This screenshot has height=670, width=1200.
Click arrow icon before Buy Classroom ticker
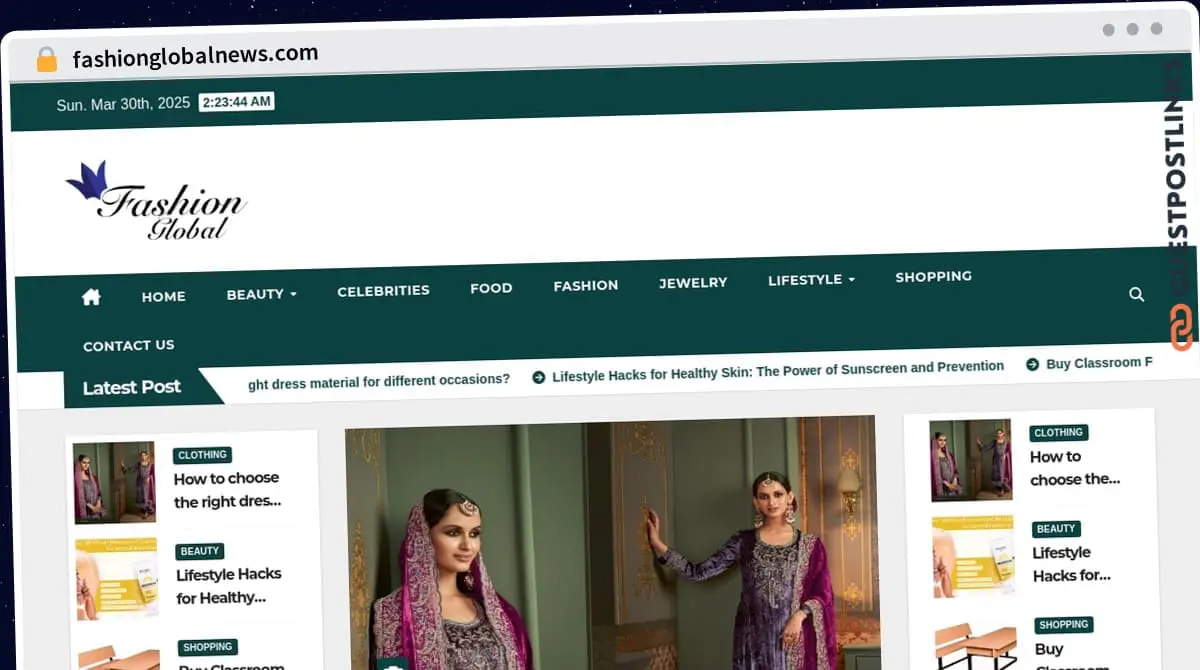(x=1033, y=365)
